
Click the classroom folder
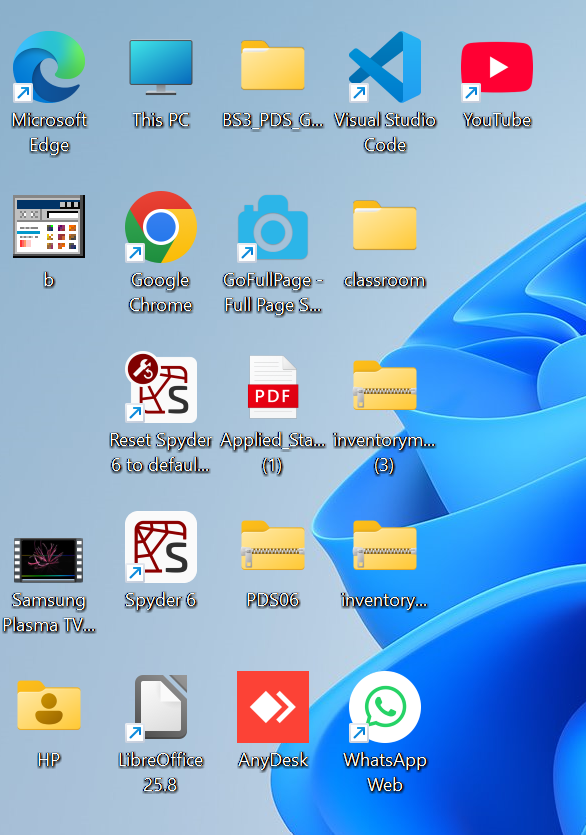tap(385, 225)
